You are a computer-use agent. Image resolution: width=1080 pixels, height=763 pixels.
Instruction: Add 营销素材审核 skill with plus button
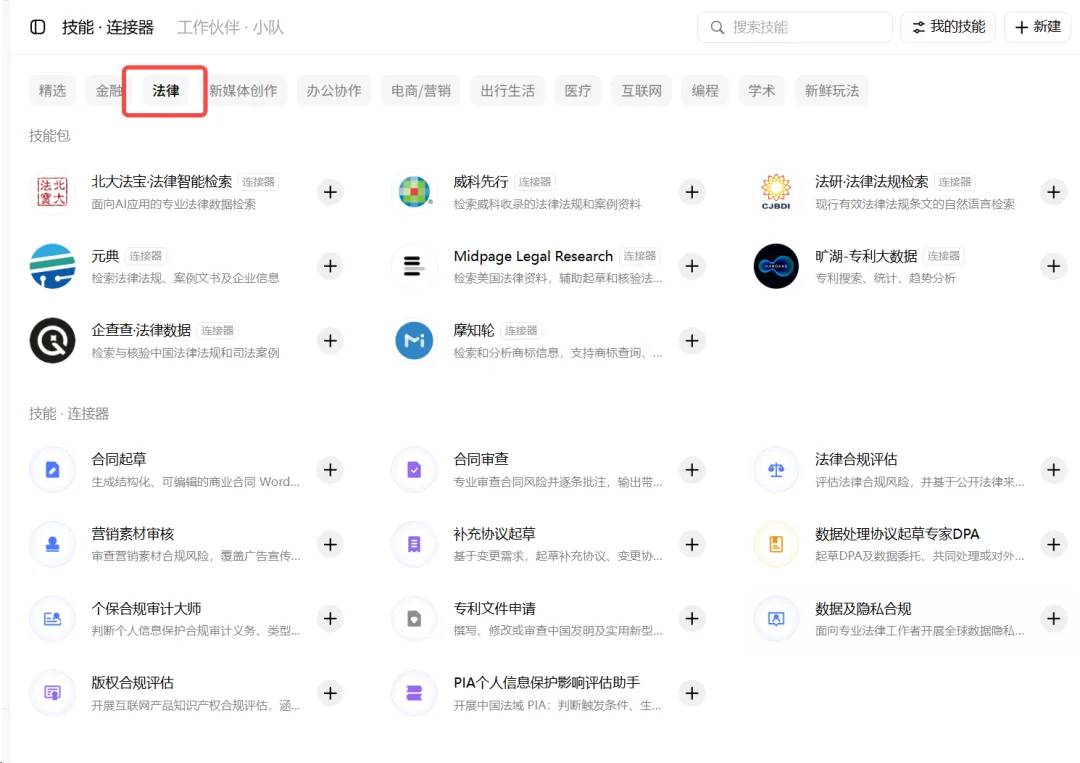click(x=331, y=544)
